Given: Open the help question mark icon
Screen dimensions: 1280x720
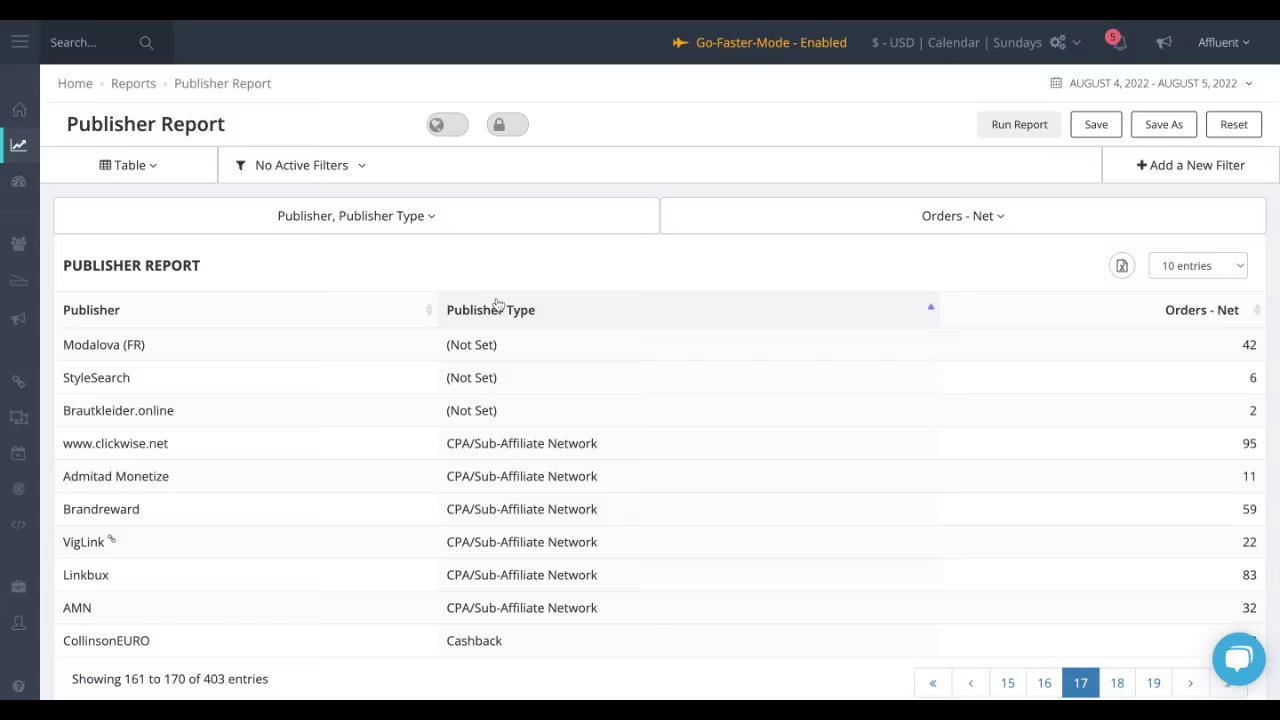Looking at the screenshot, I should coord(19,686).
